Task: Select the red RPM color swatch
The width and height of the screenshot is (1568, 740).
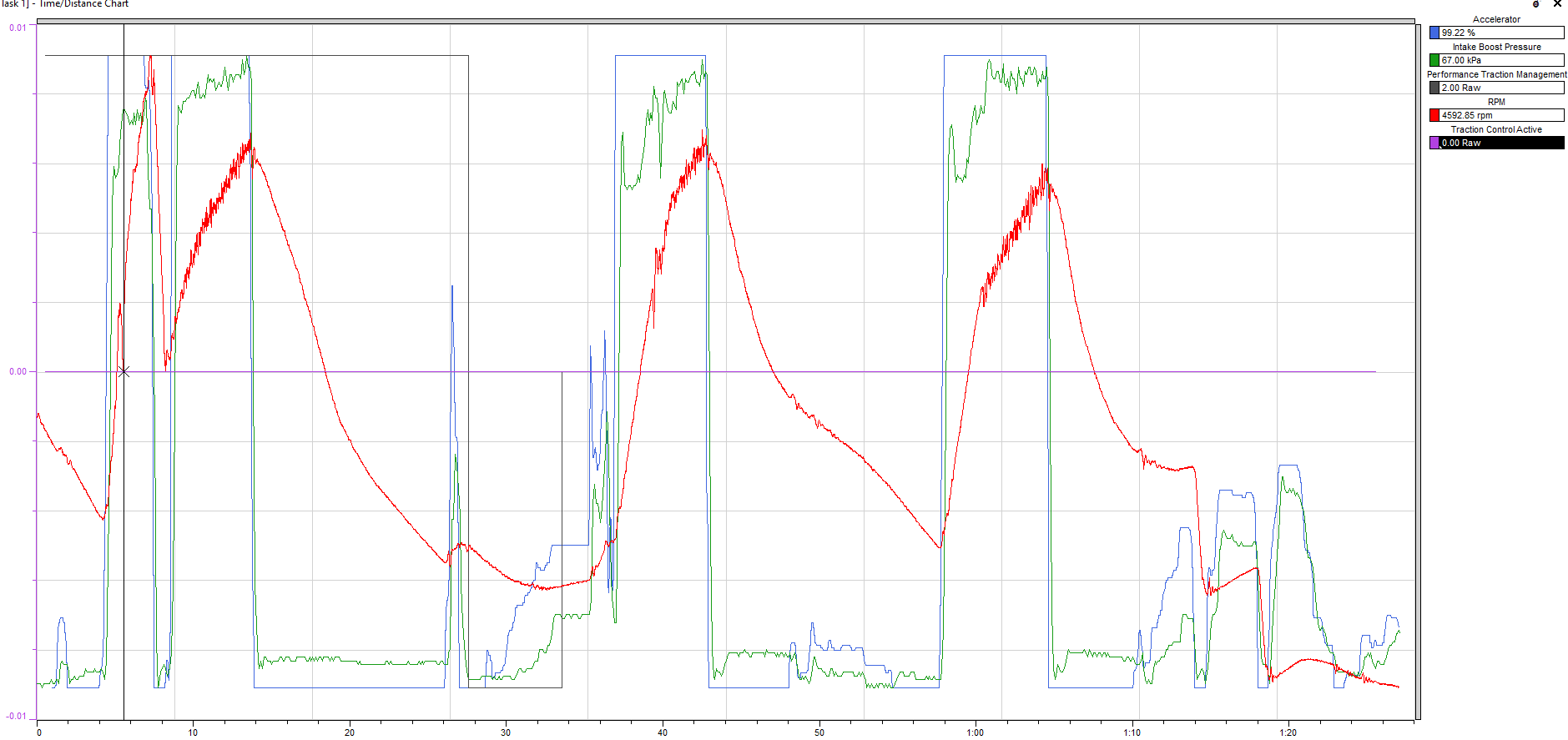Action: (x=1434, y=115)
